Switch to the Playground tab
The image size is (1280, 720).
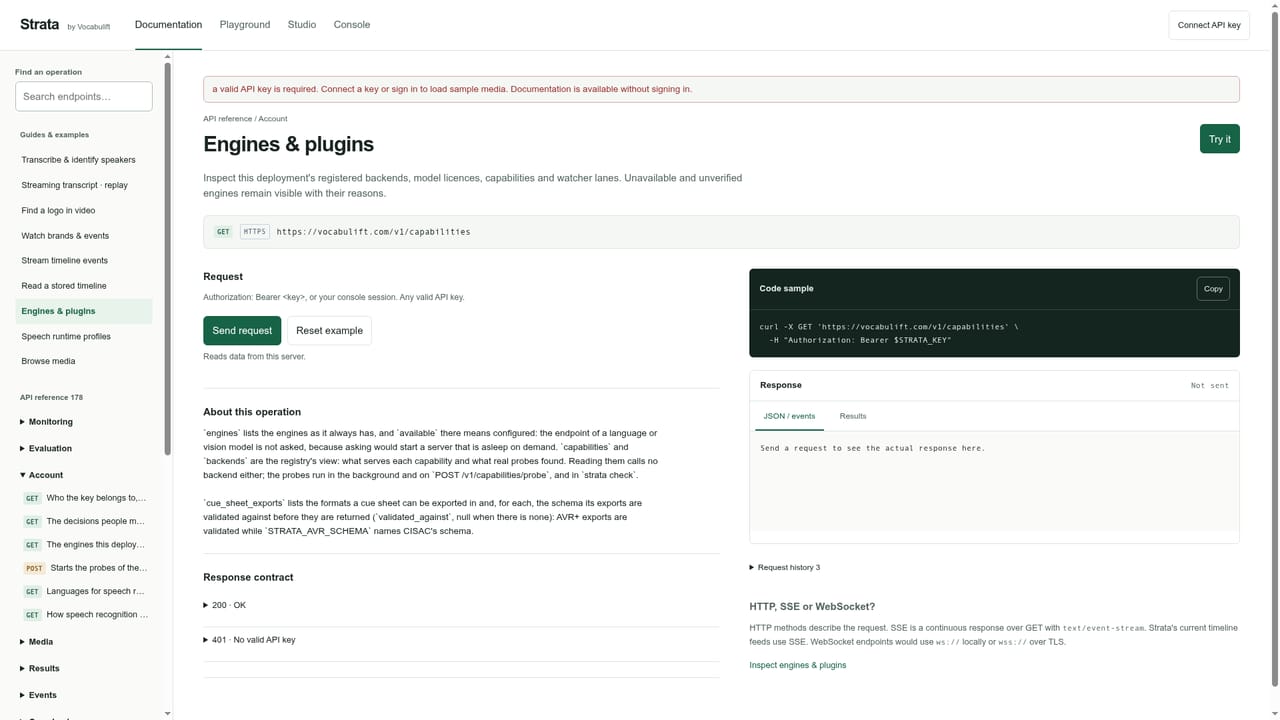click(x=245, y=24)
